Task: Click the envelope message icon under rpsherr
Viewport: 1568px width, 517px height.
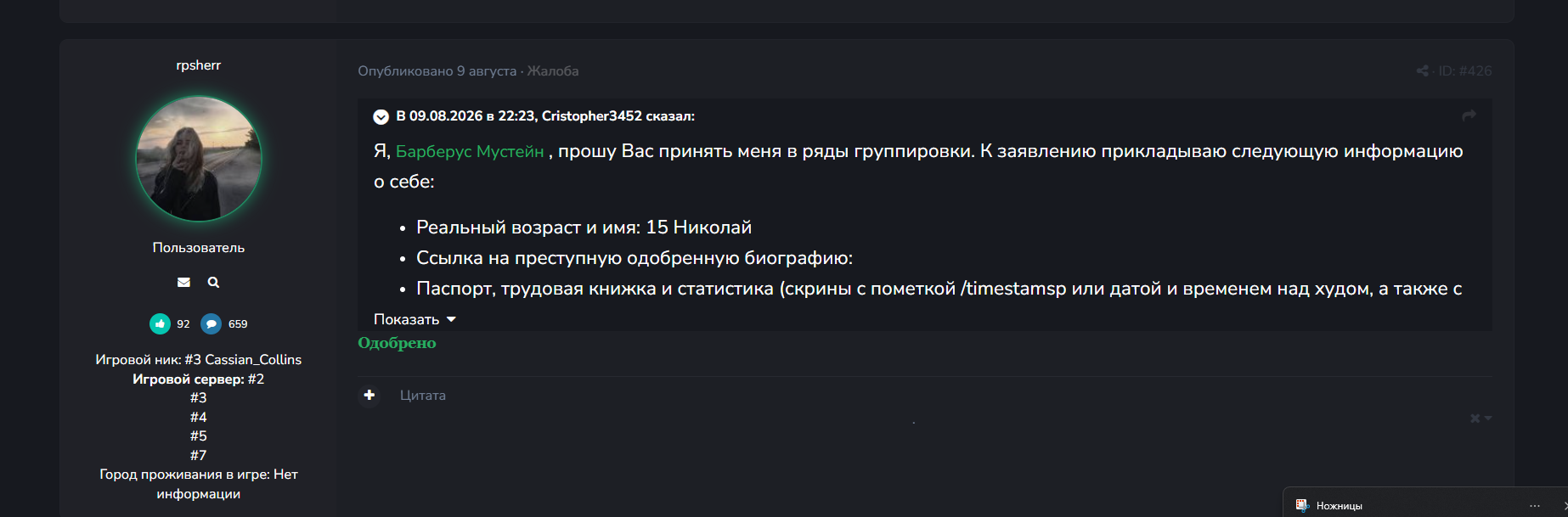Action: tap(183, 282)
